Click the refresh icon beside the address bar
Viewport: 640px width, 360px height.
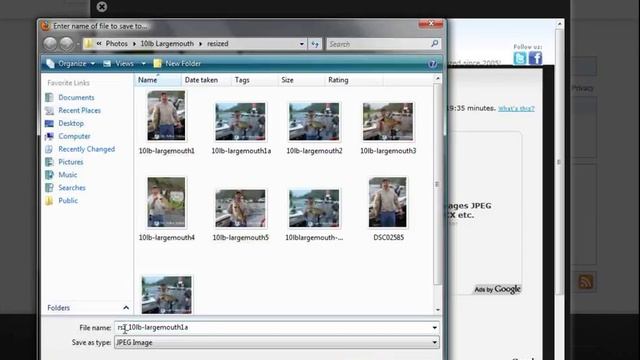click(x=315, y=44)
